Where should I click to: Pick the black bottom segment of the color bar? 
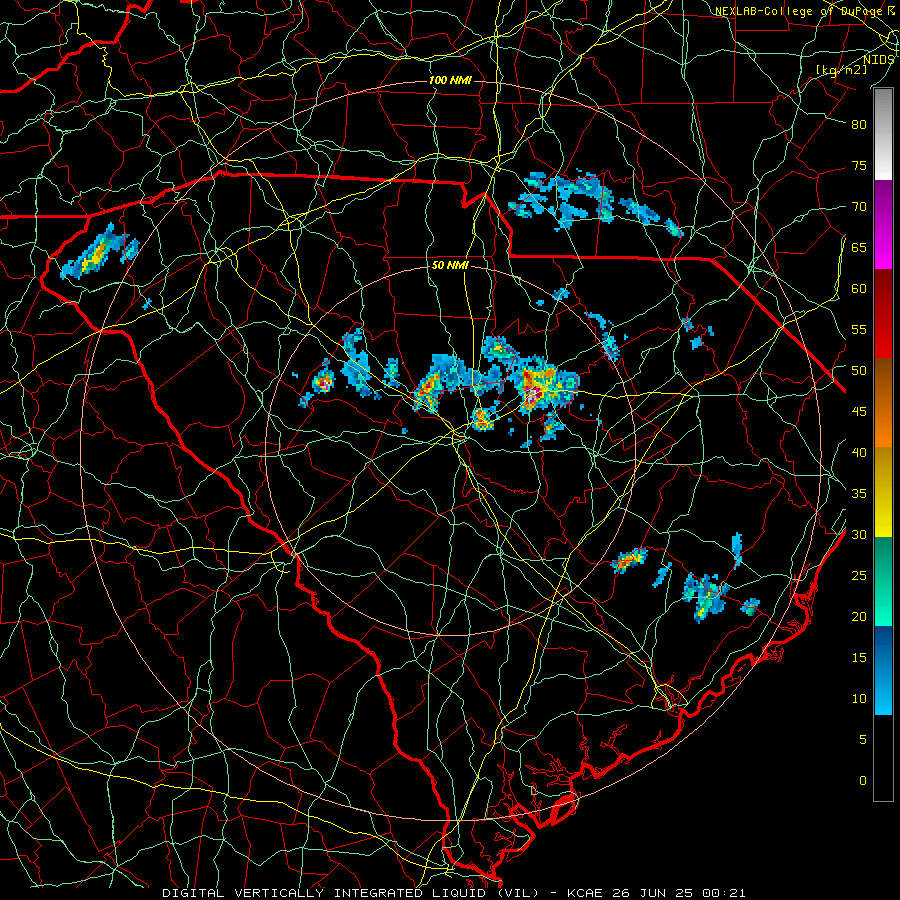(x=883, y=758)
